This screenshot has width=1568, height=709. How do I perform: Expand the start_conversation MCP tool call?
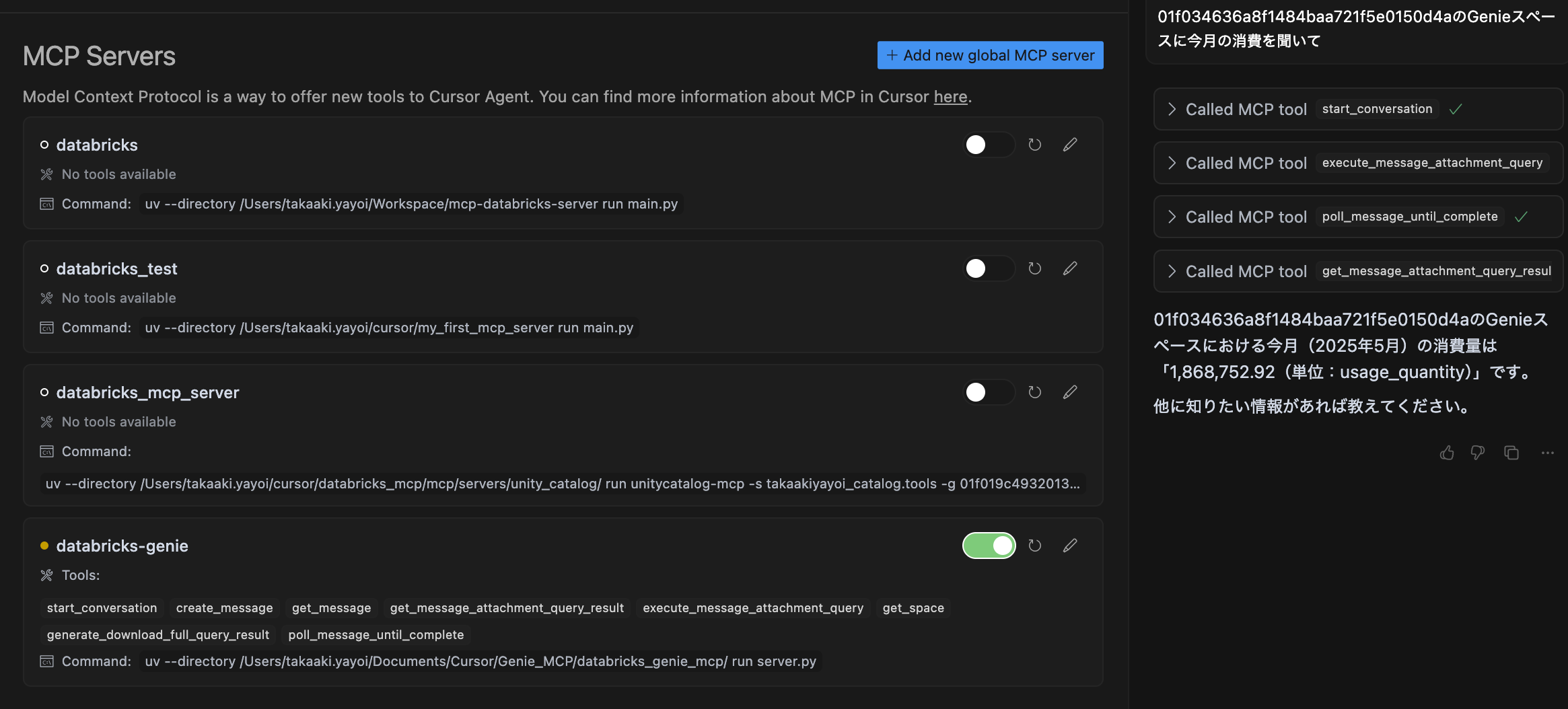pos(1172,108)
